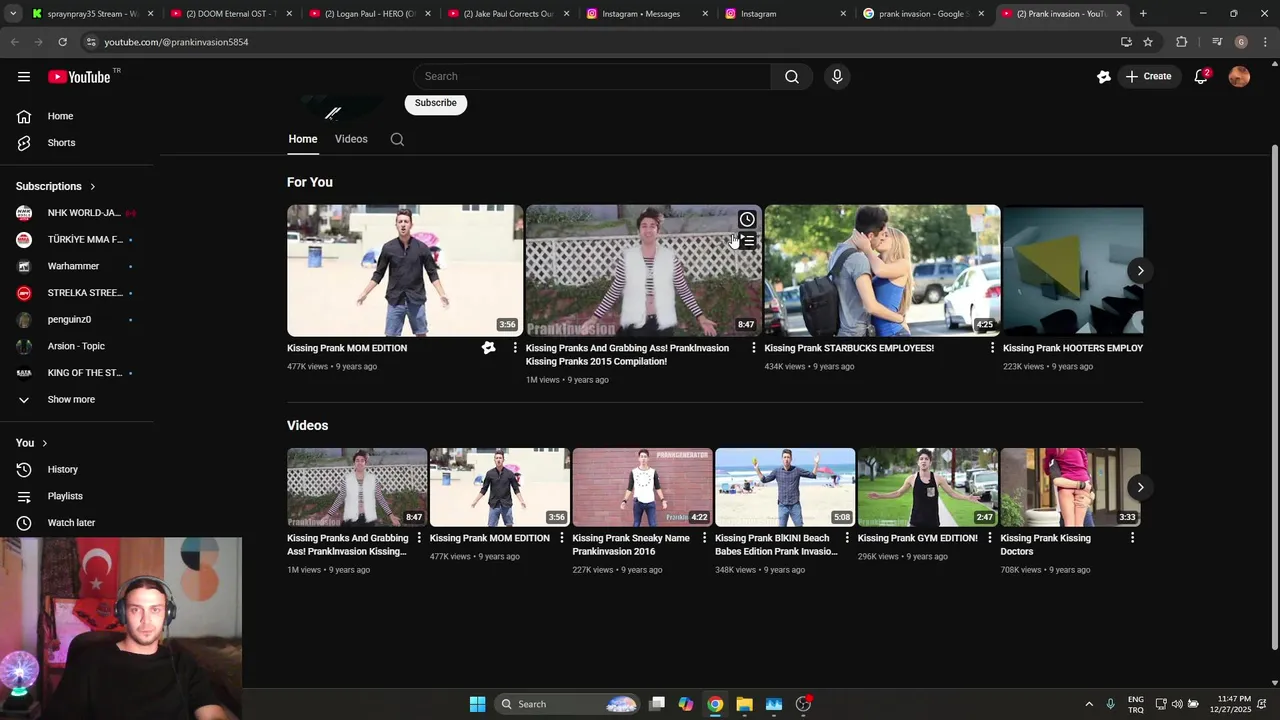Click Kissing Prank GYM EDITION! title
The image size is (1280, 720).
point(917,538)
